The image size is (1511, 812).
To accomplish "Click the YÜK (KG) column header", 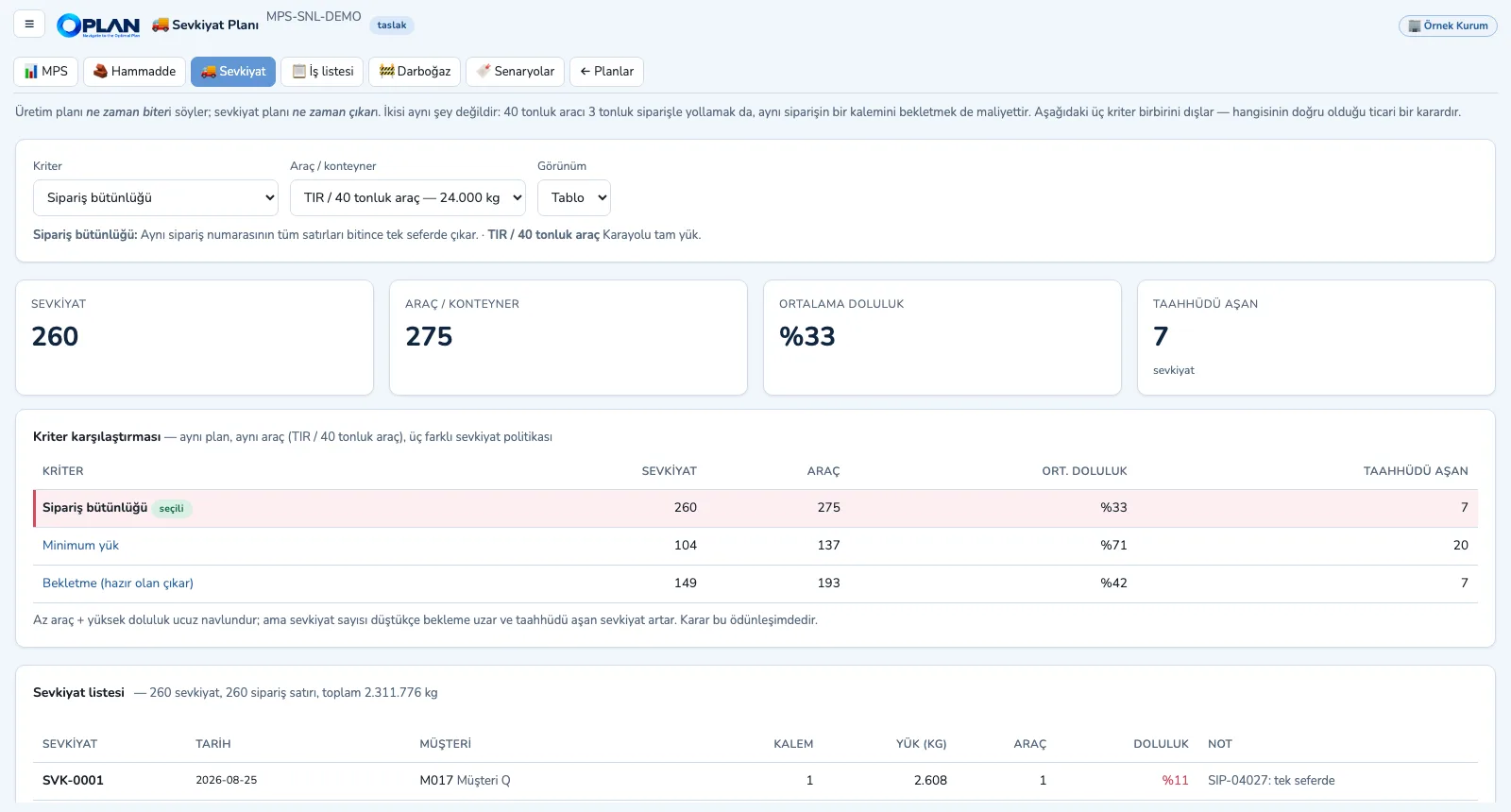I will tap(921, 744).
